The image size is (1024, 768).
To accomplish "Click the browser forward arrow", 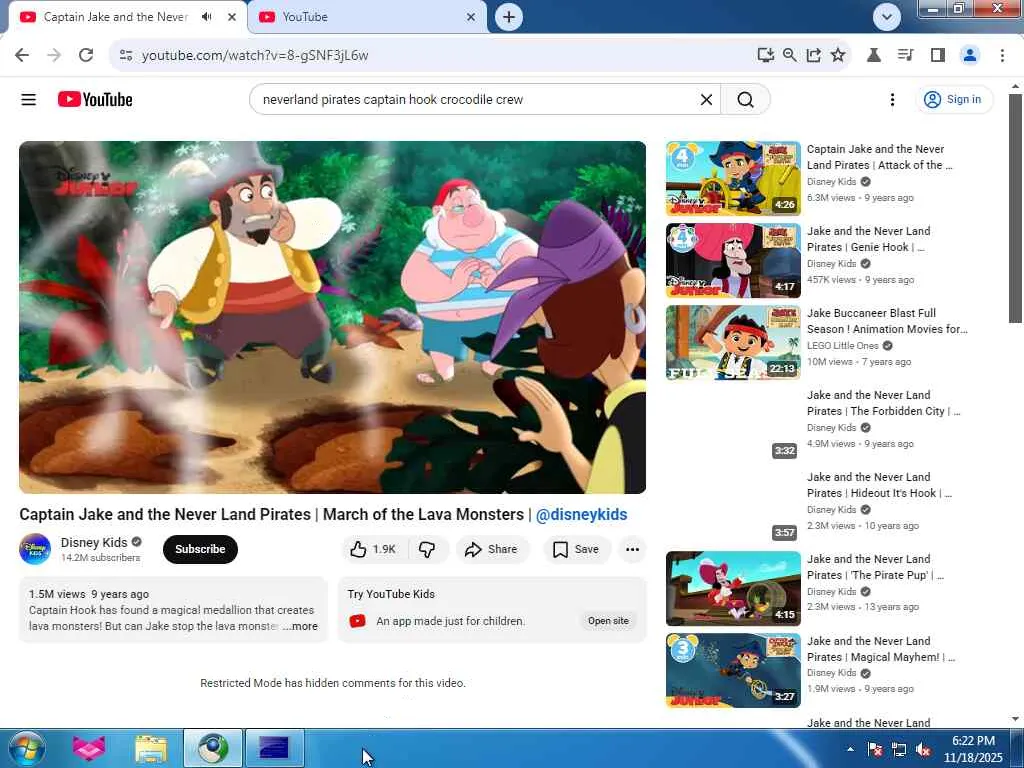I will coord(54,55).
